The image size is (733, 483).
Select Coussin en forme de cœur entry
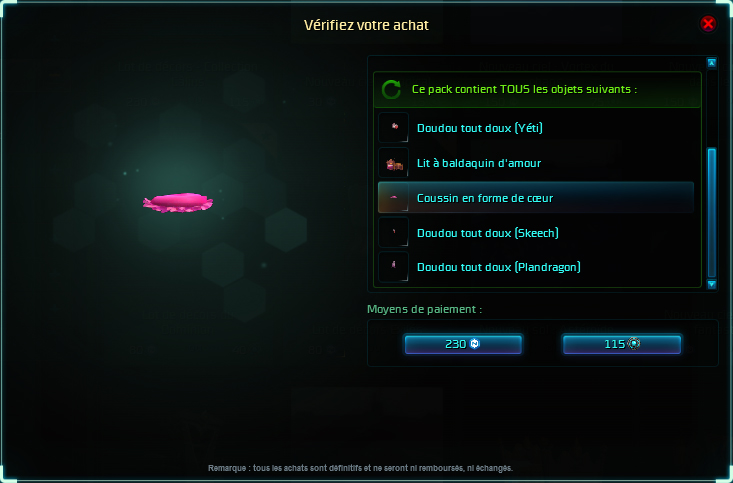point(536,197)
